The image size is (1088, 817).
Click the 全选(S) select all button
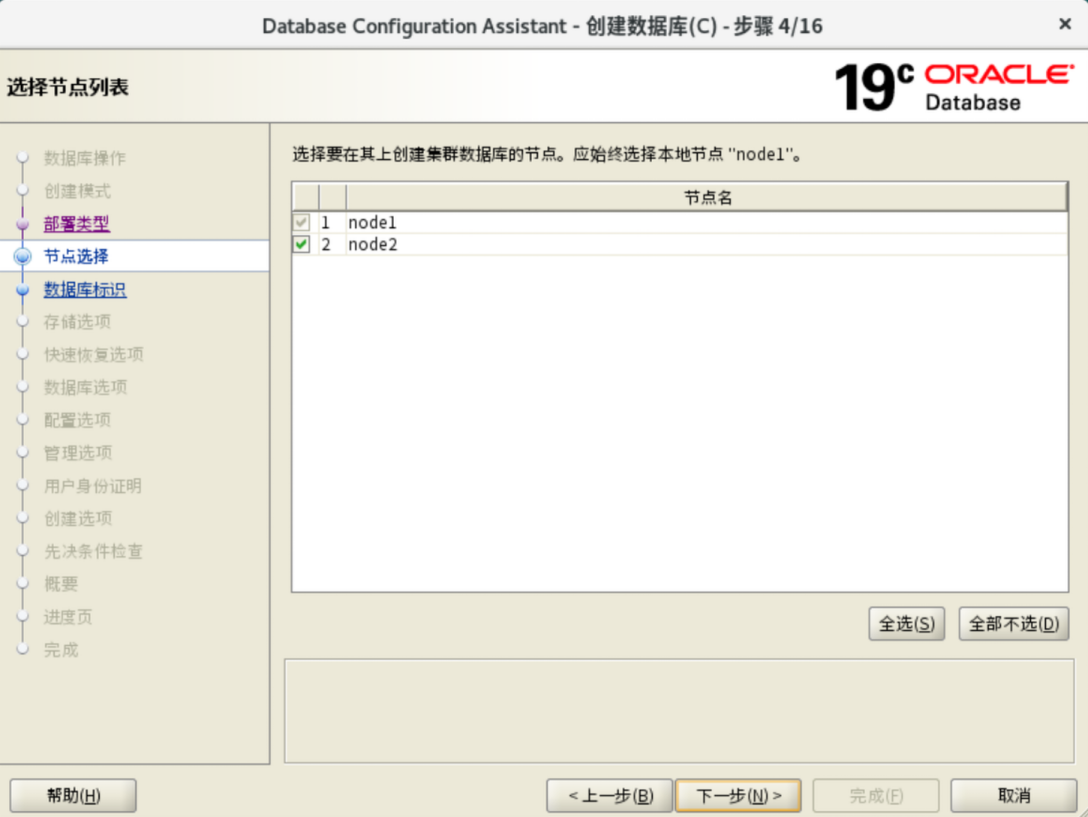pyautogui.click(x=906, y=624)
